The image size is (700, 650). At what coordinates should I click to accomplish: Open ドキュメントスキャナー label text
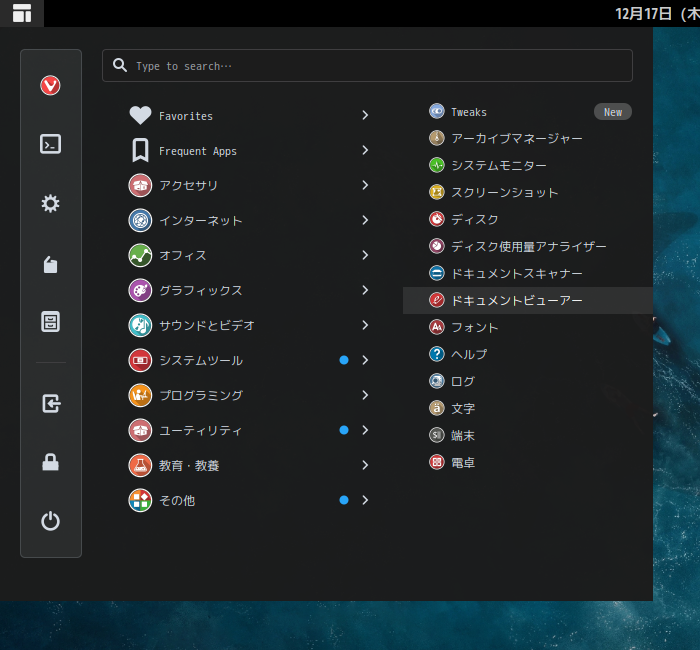pyautogui.click(x=517, y=273)
